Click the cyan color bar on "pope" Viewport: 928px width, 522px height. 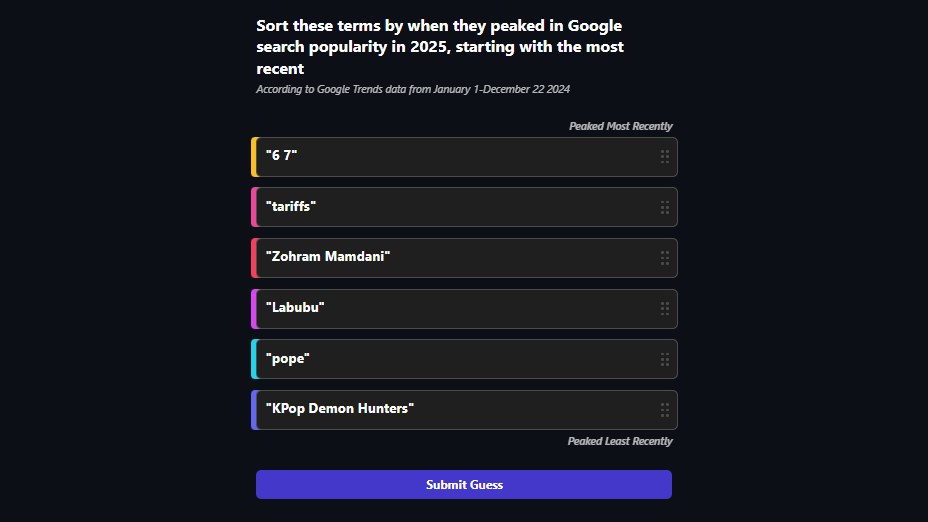point(254,359)
